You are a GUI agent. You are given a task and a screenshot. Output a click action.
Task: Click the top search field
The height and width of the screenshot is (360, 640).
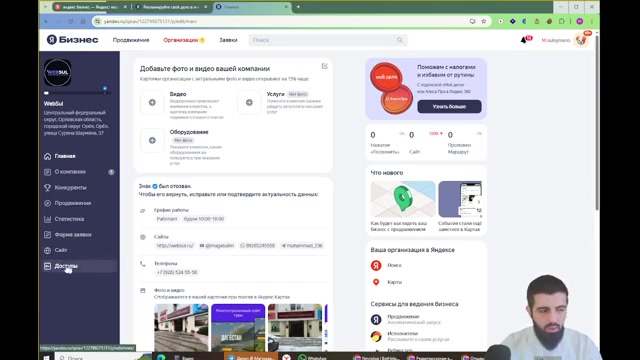[328, 40]
